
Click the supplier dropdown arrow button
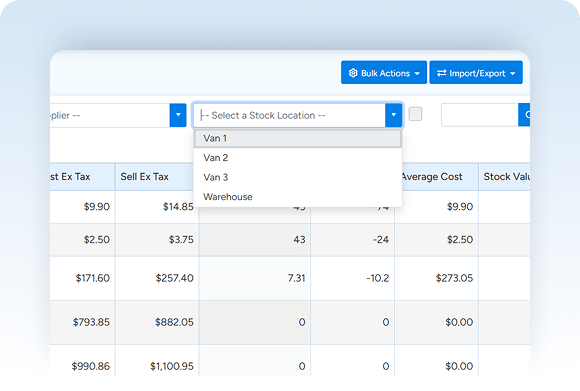click(x=178, y=115)
